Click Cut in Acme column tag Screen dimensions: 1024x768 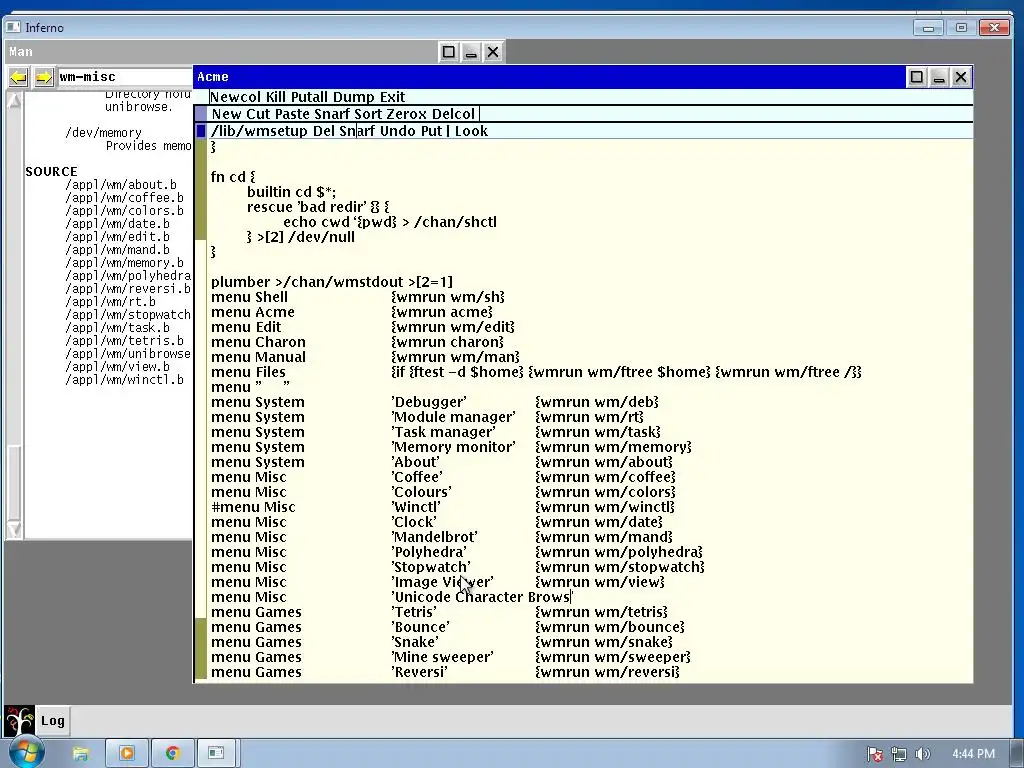tap(258, 114)
